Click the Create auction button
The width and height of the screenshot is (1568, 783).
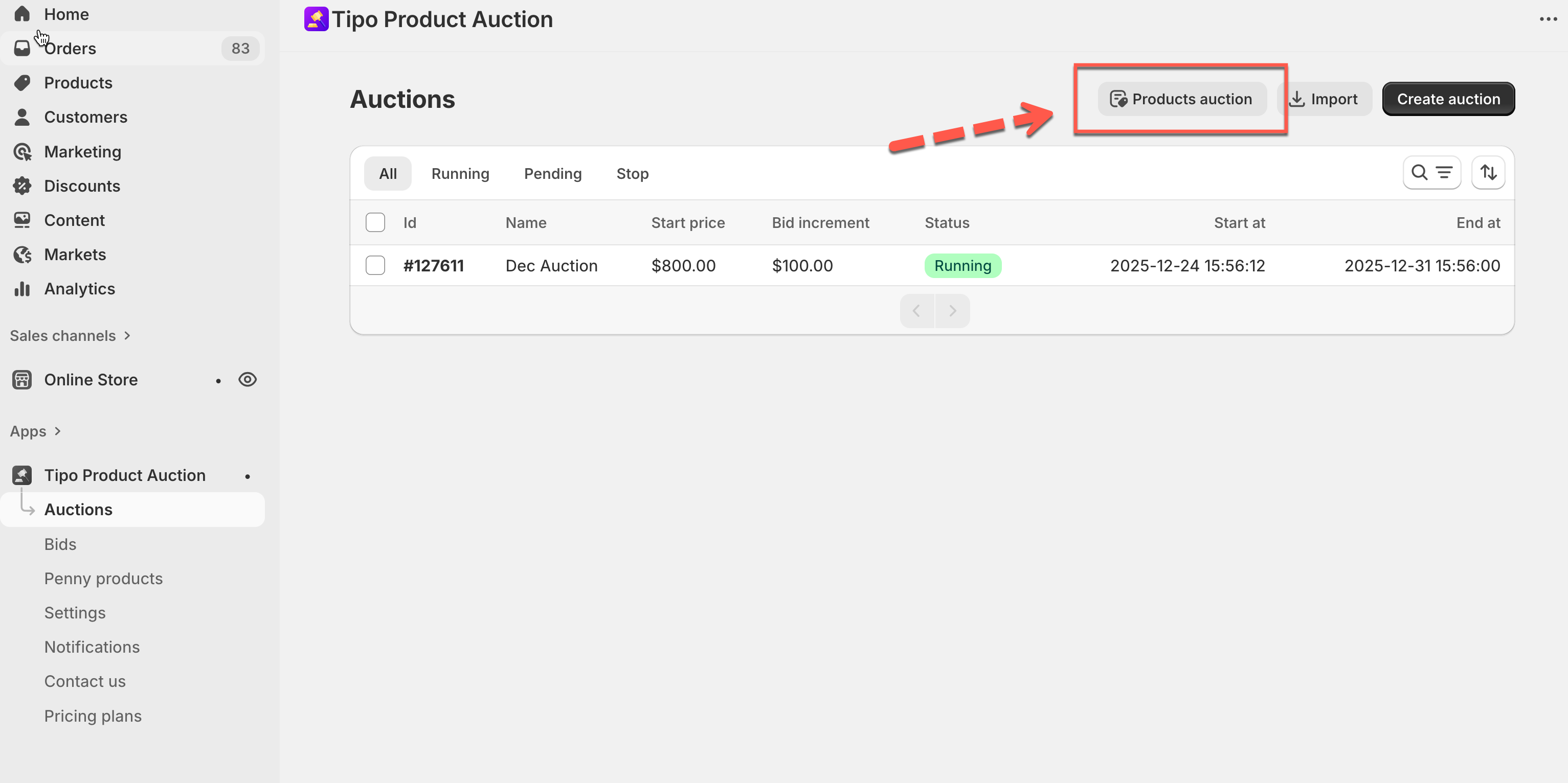[1448, 99]
